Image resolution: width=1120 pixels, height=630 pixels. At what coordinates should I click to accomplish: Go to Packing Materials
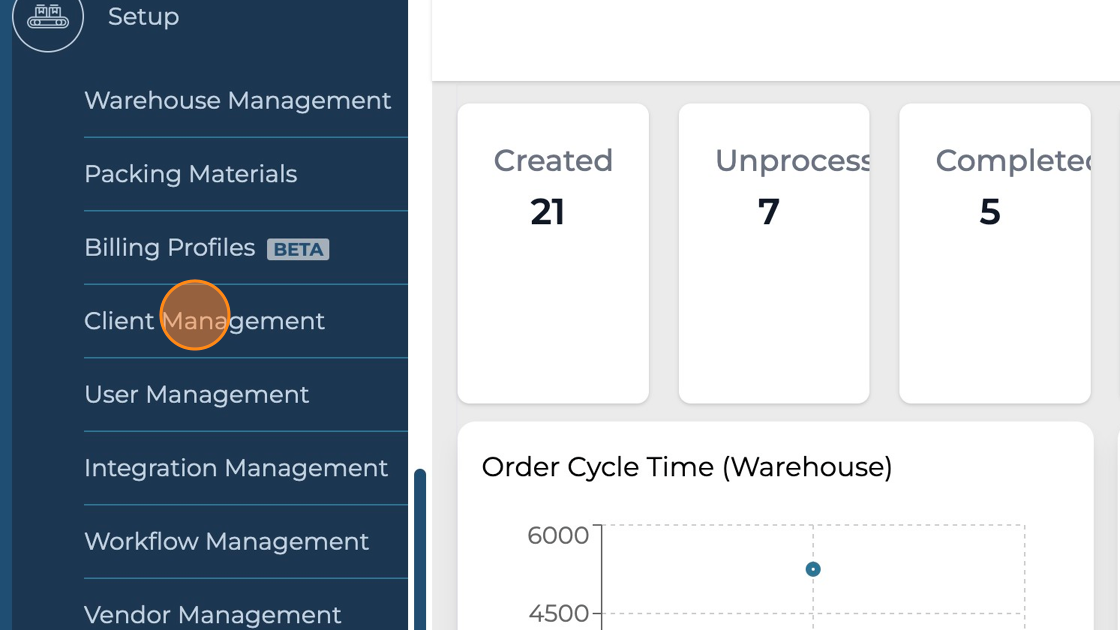(x=190, y=174)
